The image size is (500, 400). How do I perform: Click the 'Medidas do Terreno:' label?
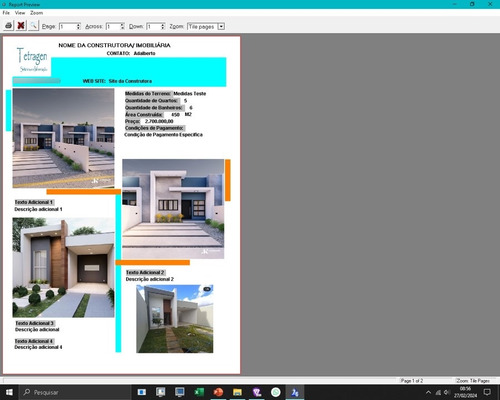pos(148,94)
